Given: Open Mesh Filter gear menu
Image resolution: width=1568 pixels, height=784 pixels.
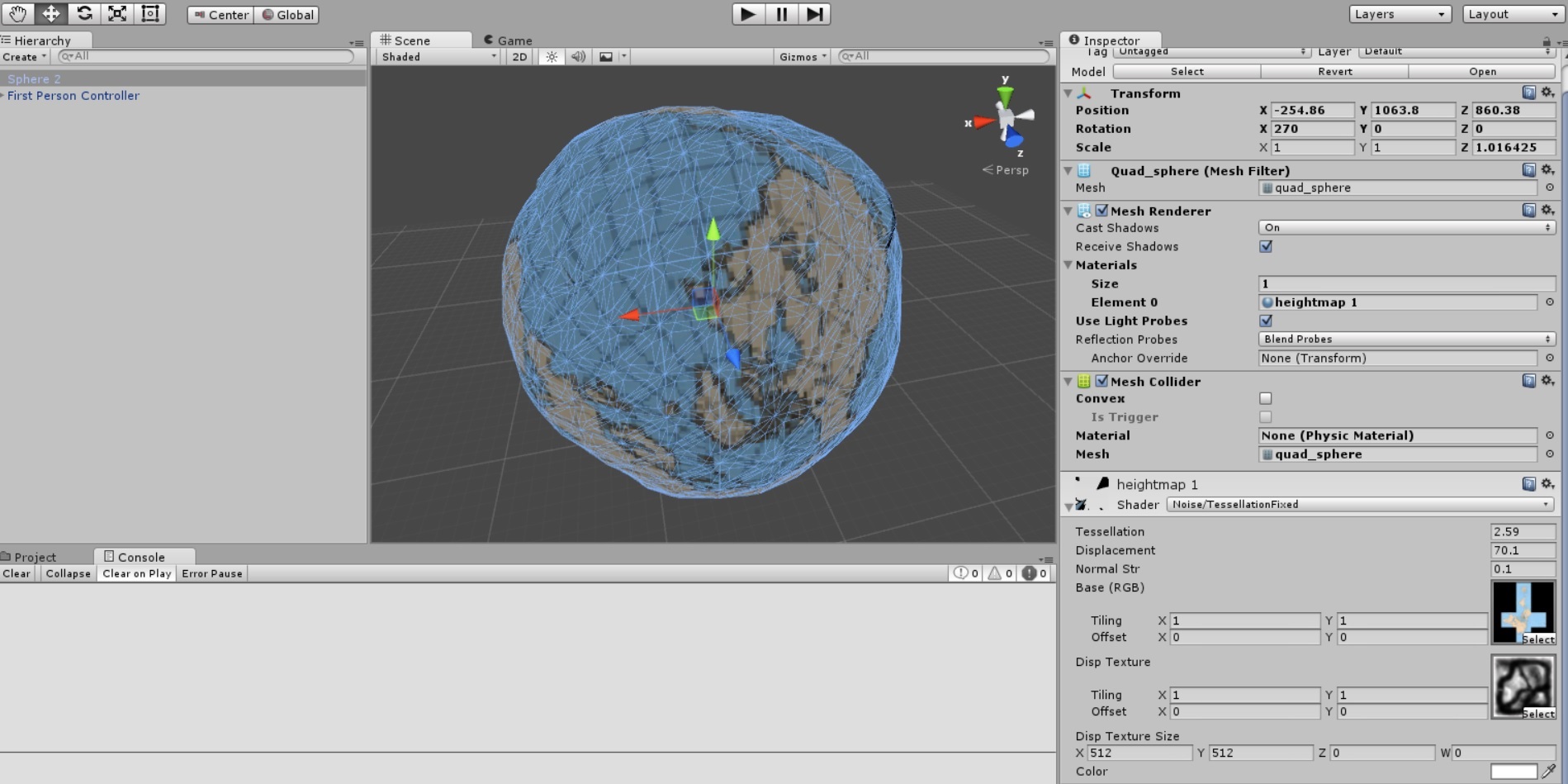Looking at the screenshot, I should pos(1548,169).
